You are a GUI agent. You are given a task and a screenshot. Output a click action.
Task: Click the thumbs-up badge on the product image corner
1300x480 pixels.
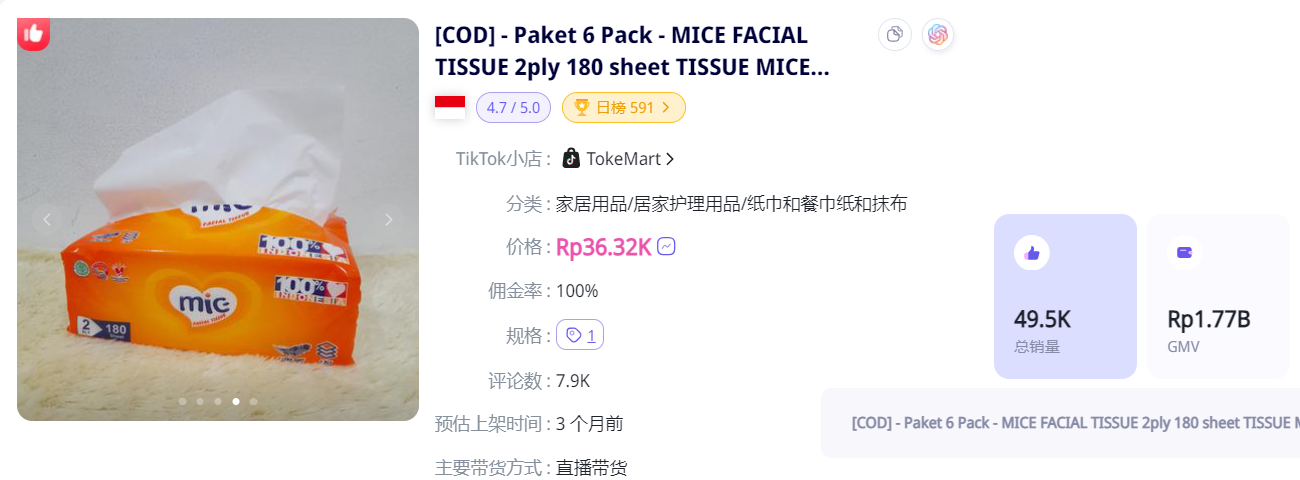click(x=33, y=34)
